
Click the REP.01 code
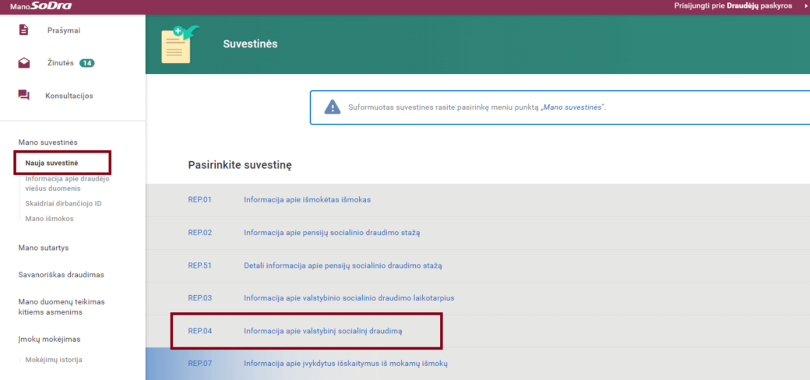200,199
